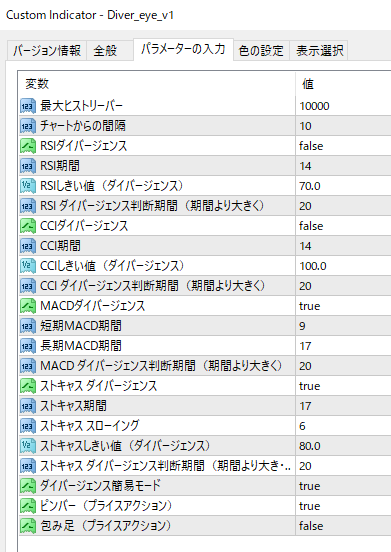Viewport: 391px width, 552px height.
Task: Click the boolean icon beside 包み足
Action: pos(28,526)
